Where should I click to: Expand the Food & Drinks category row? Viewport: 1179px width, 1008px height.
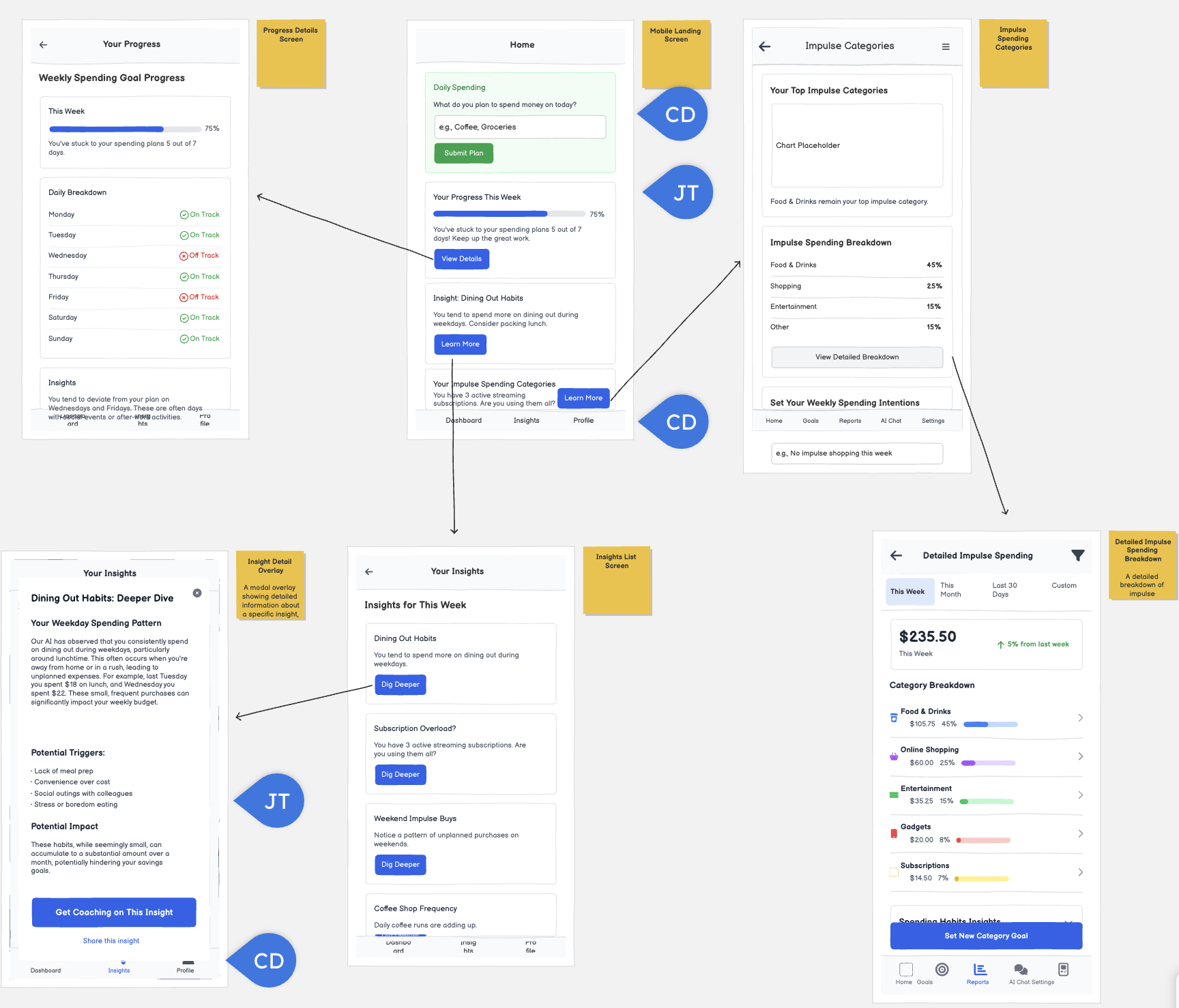point(1080,717)
